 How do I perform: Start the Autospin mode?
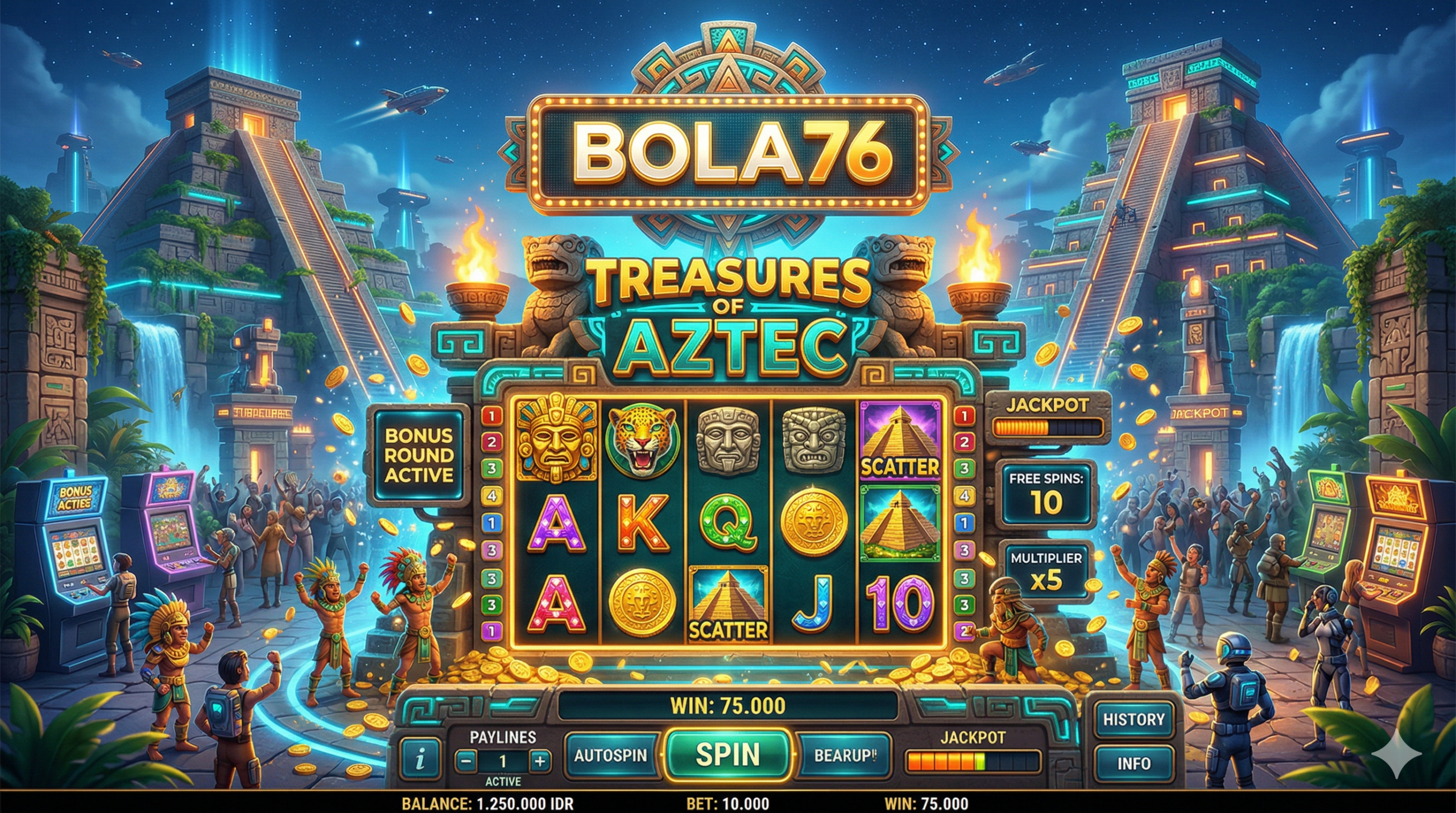pos(610,756)
